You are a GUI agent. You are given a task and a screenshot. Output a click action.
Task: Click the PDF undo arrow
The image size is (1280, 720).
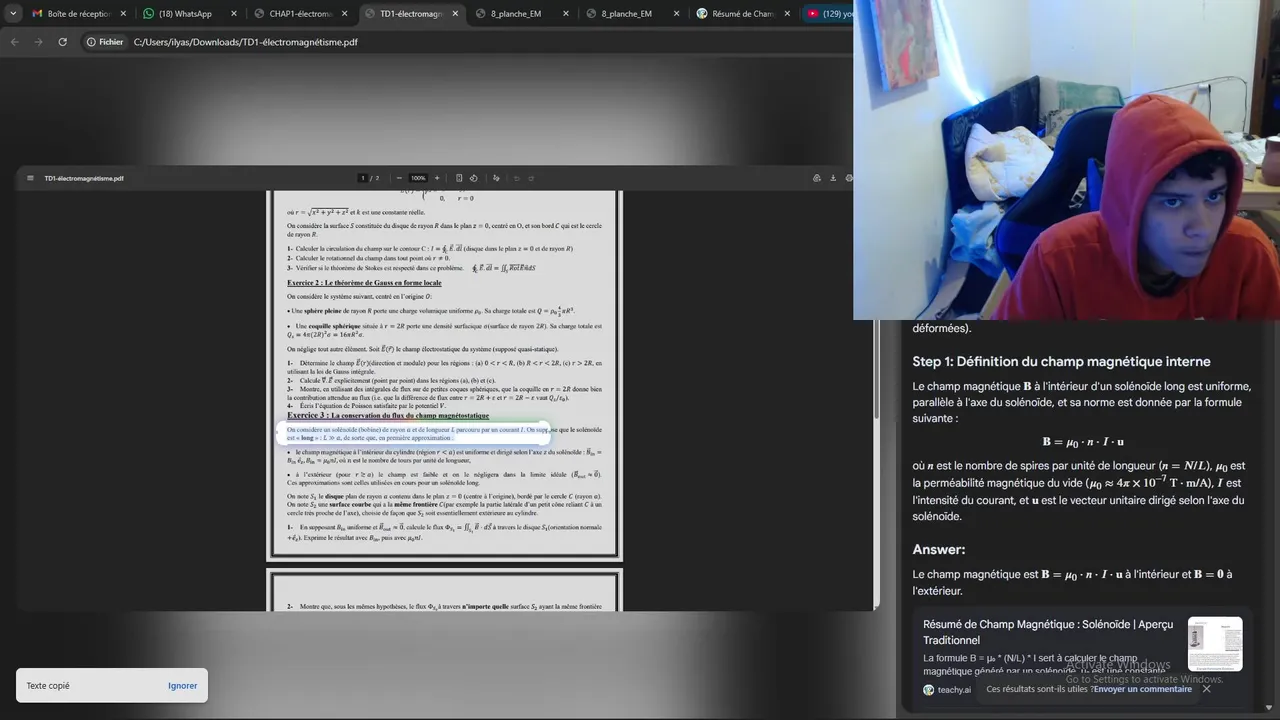[x=517, y=178]
